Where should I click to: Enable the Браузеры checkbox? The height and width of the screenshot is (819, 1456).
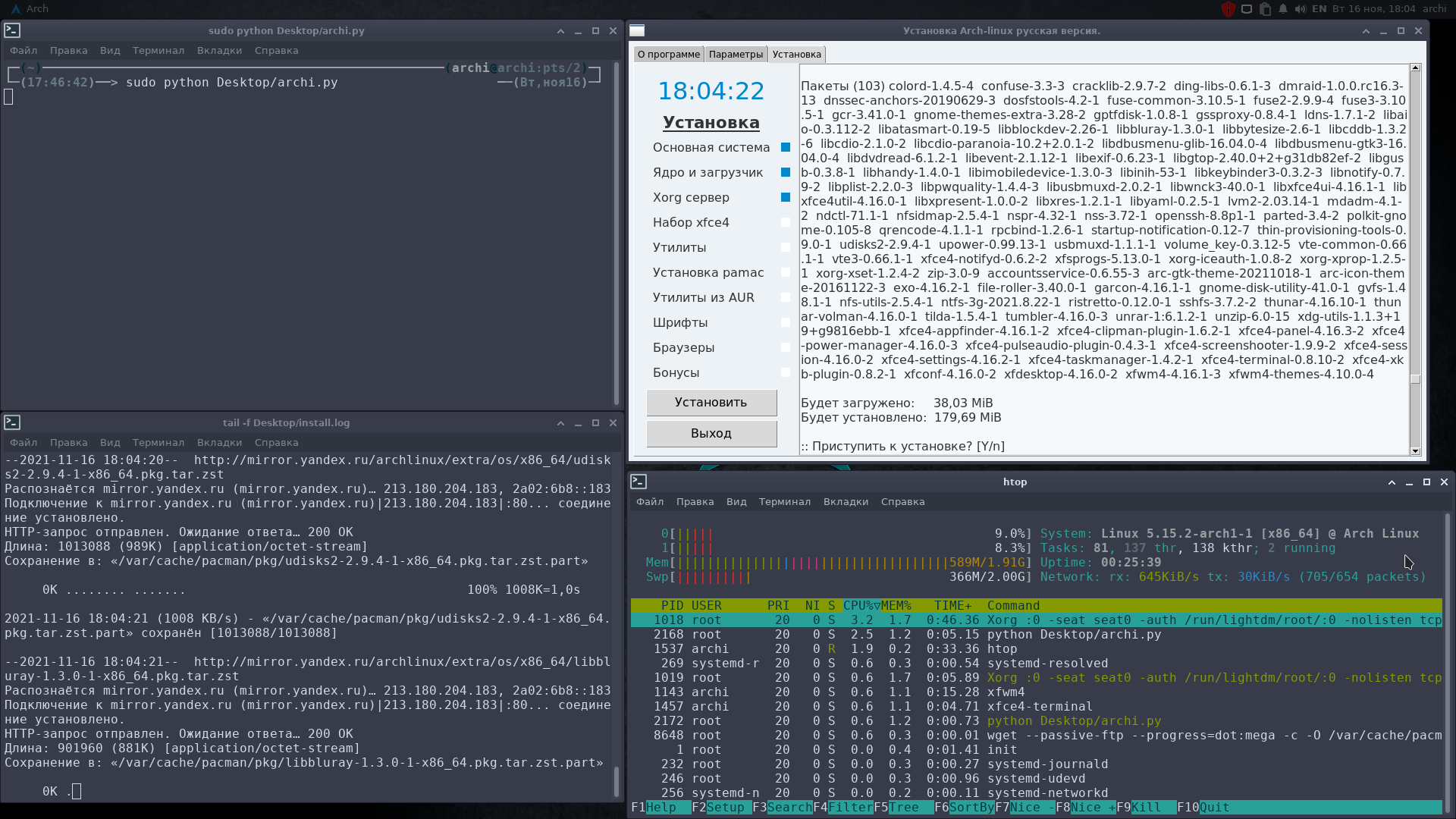click(x=786, y=348)
